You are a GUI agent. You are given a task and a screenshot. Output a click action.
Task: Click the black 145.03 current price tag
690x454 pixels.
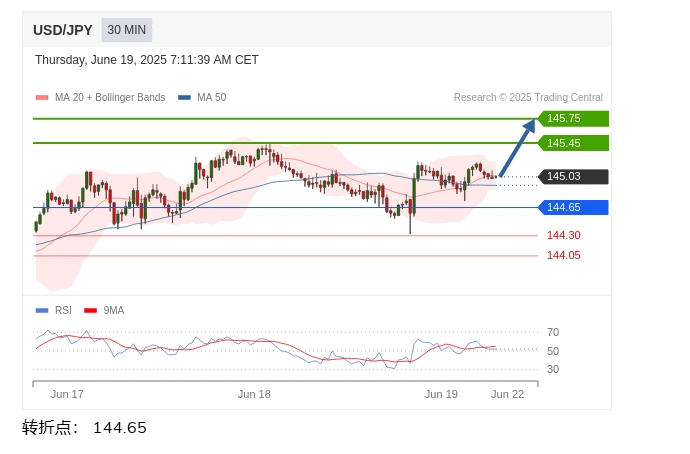coord(573,176)
